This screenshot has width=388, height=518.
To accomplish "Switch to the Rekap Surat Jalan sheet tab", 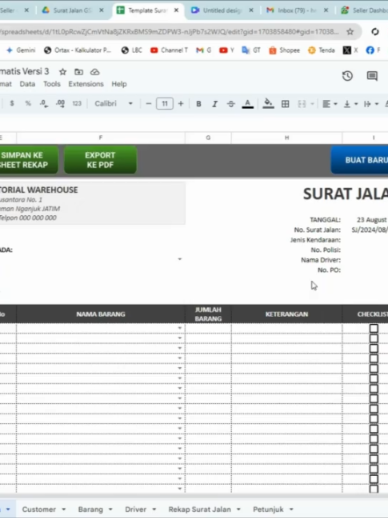I will coord(200,509).
